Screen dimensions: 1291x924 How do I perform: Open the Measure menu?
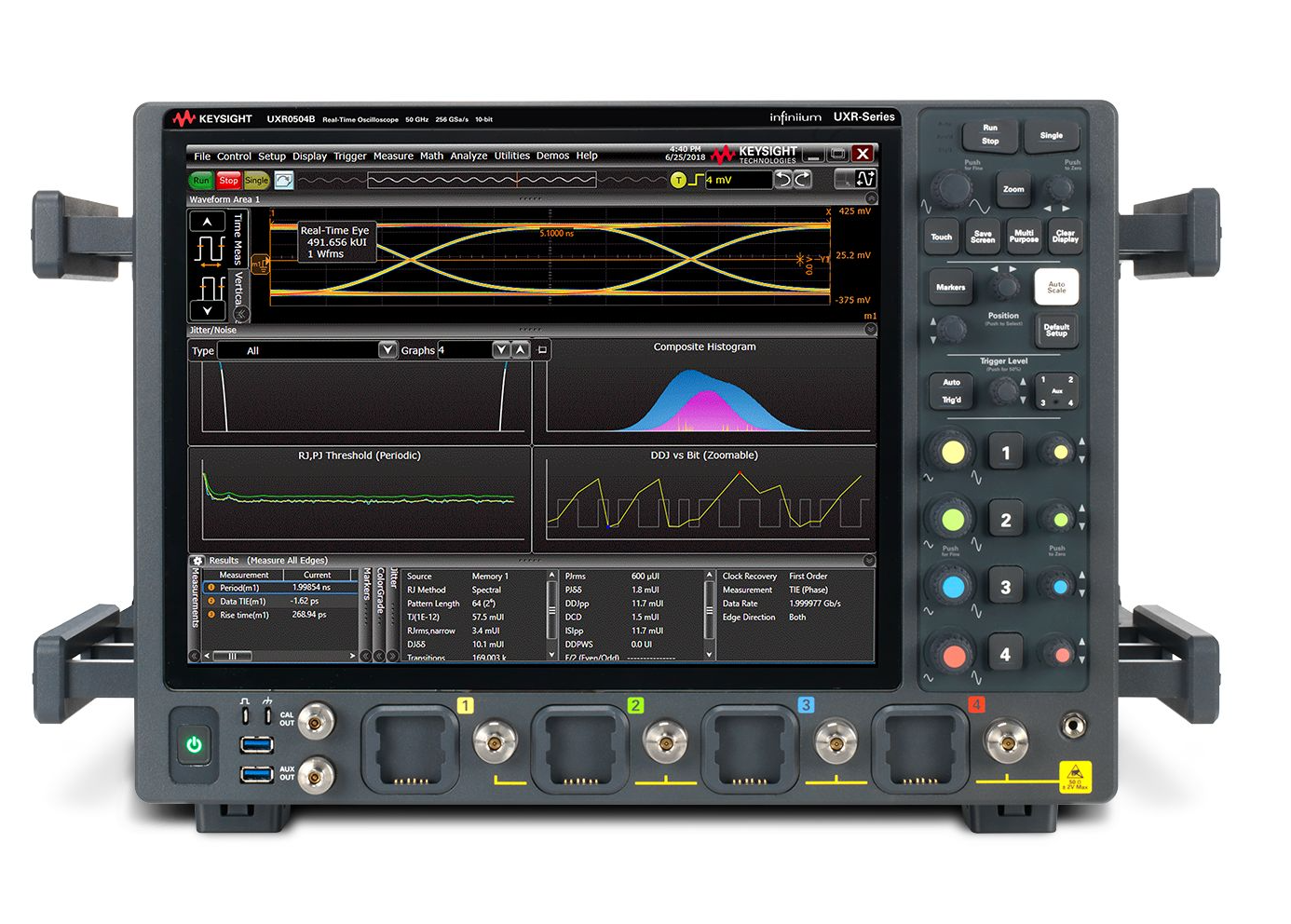tap(393, 156)
